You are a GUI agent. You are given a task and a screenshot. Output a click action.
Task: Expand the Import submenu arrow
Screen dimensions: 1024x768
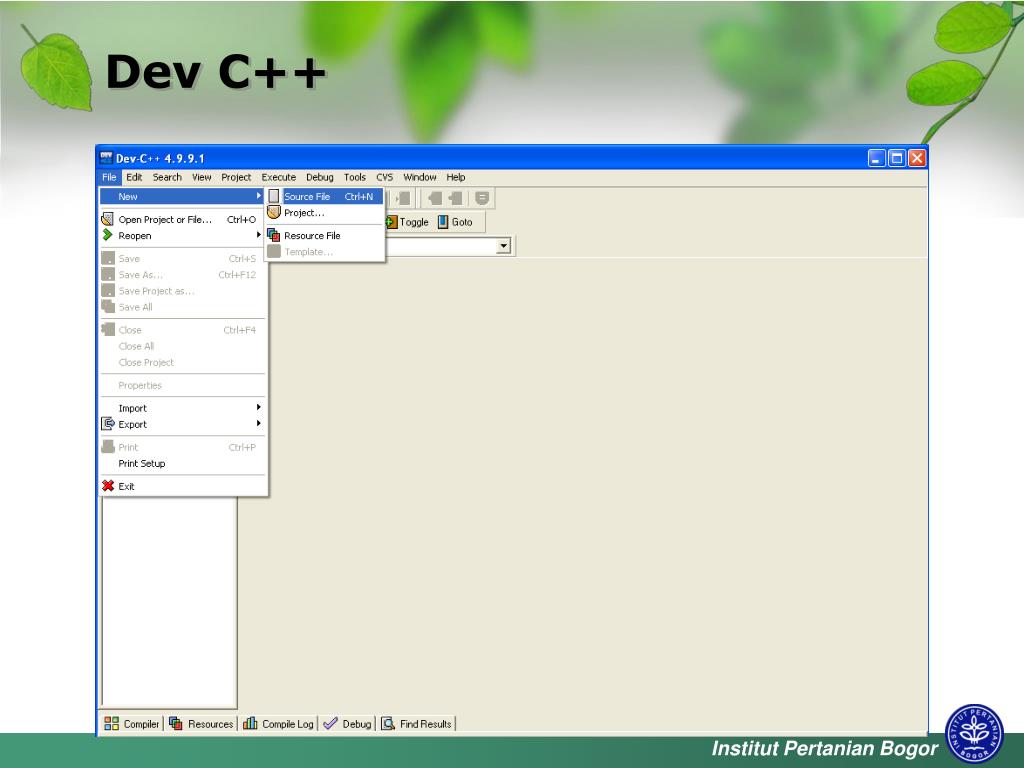tap(259, 408)
